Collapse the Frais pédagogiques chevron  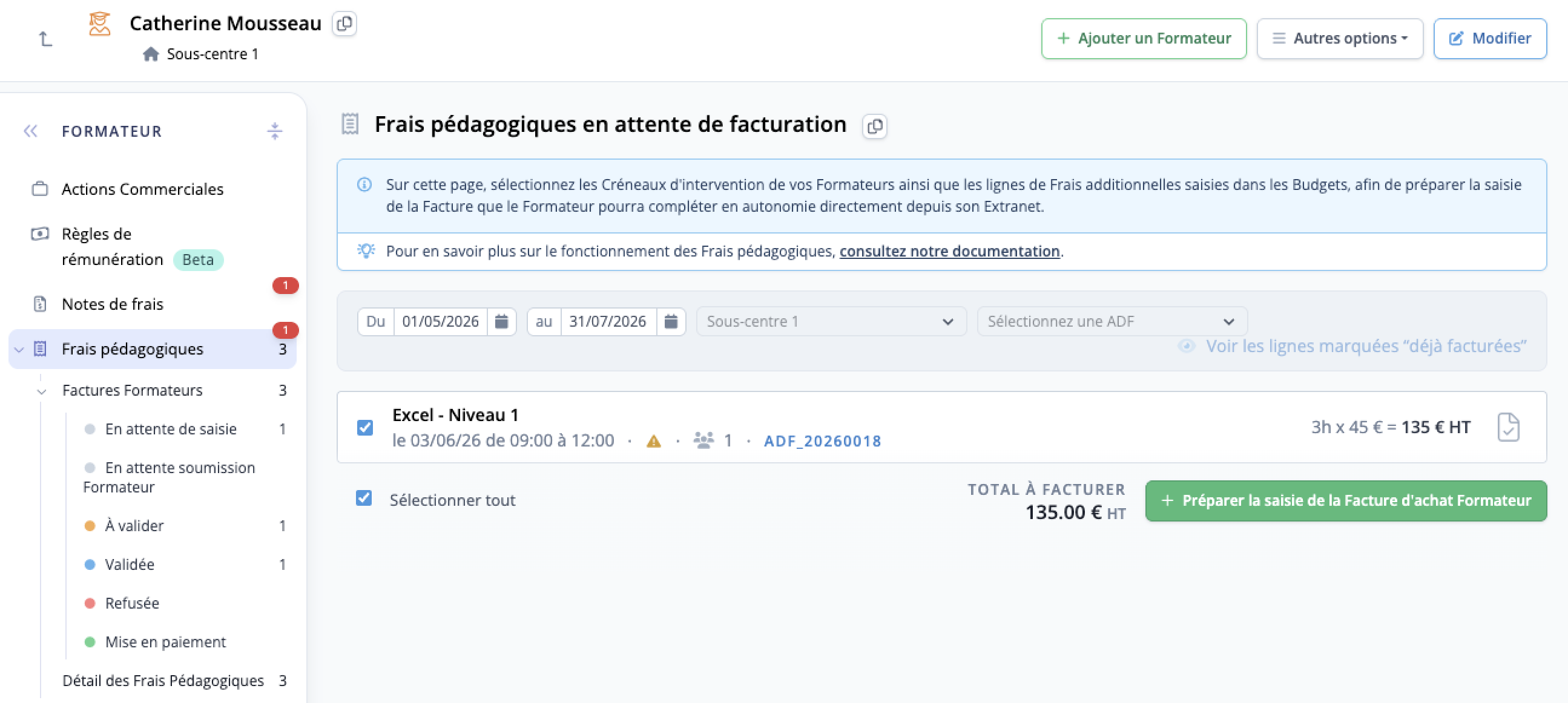(x=19, y=349)
